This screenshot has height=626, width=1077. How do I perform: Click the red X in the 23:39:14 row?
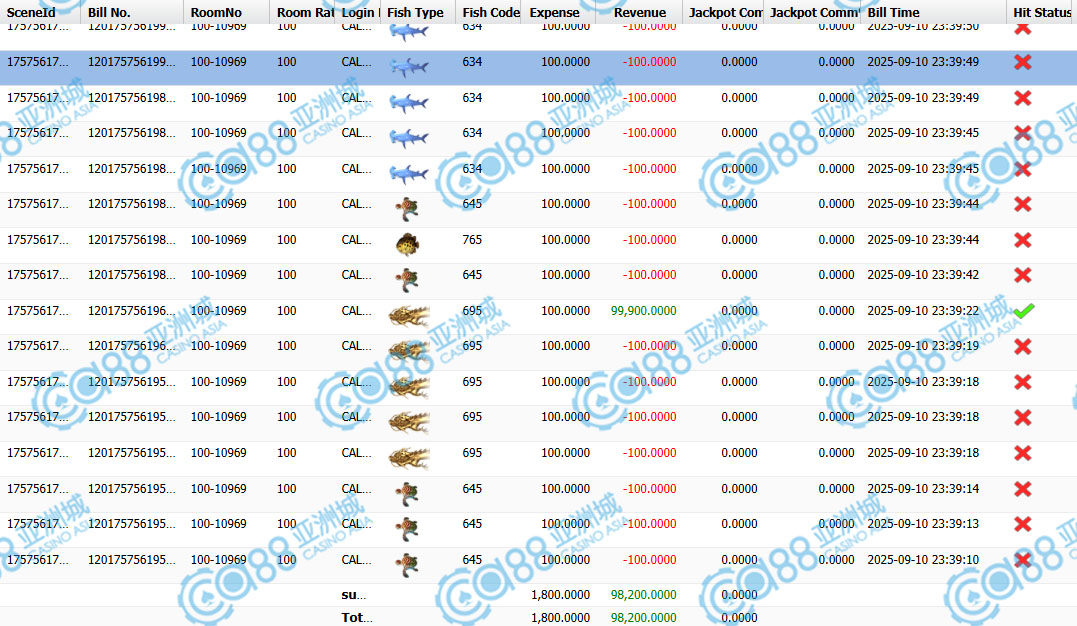(1022, 489)
